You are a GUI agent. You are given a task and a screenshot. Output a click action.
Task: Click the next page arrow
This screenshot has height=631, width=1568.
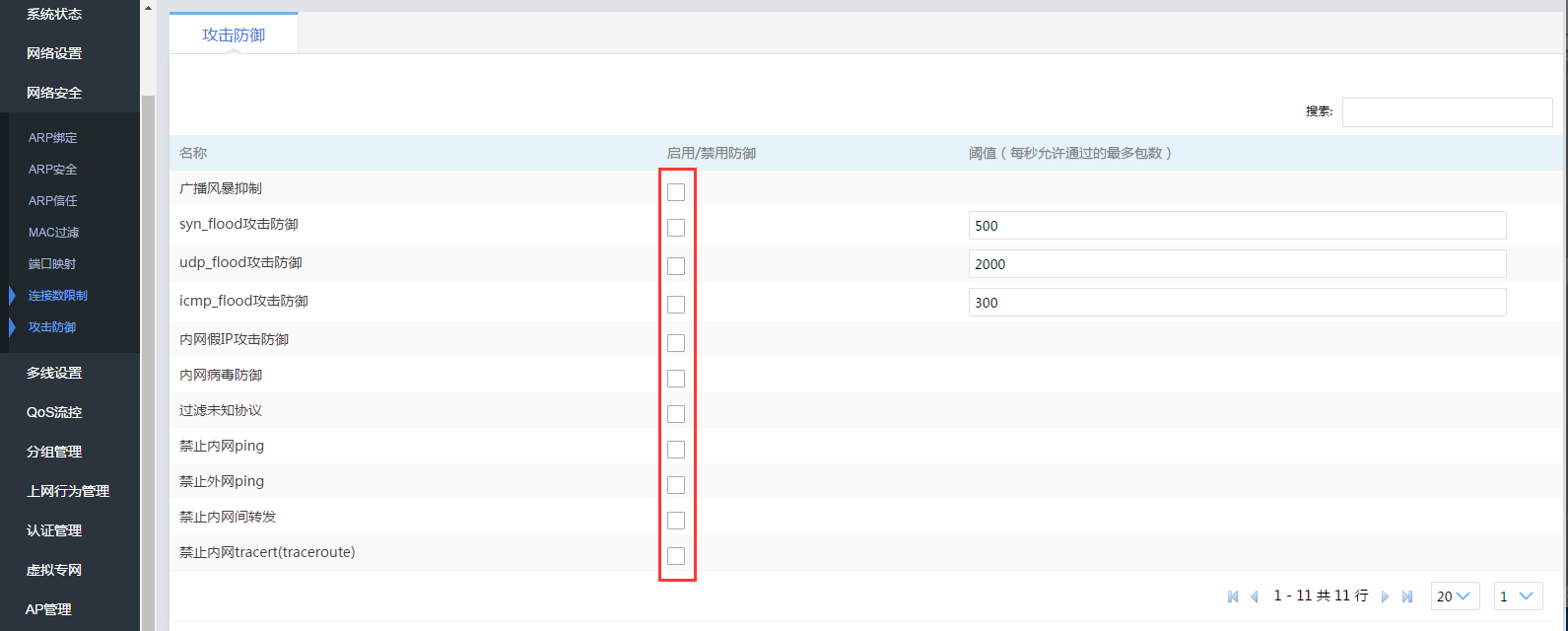coord(1385,596)
